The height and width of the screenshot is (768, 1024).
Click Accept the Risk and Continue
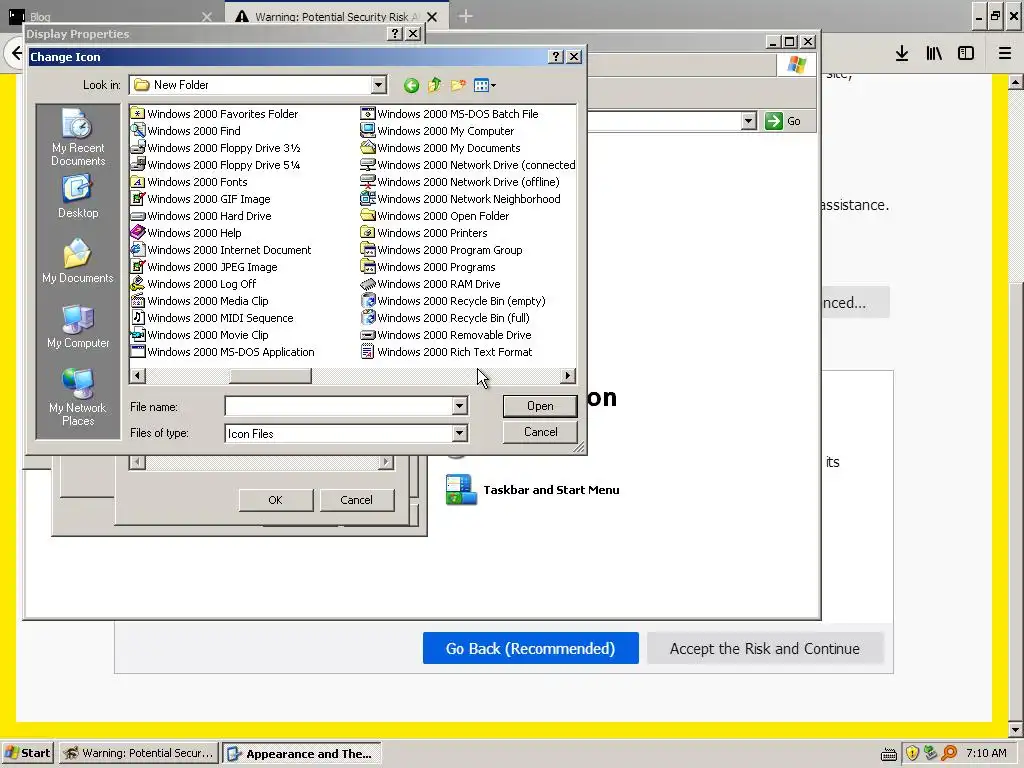(x=765, y=648)
